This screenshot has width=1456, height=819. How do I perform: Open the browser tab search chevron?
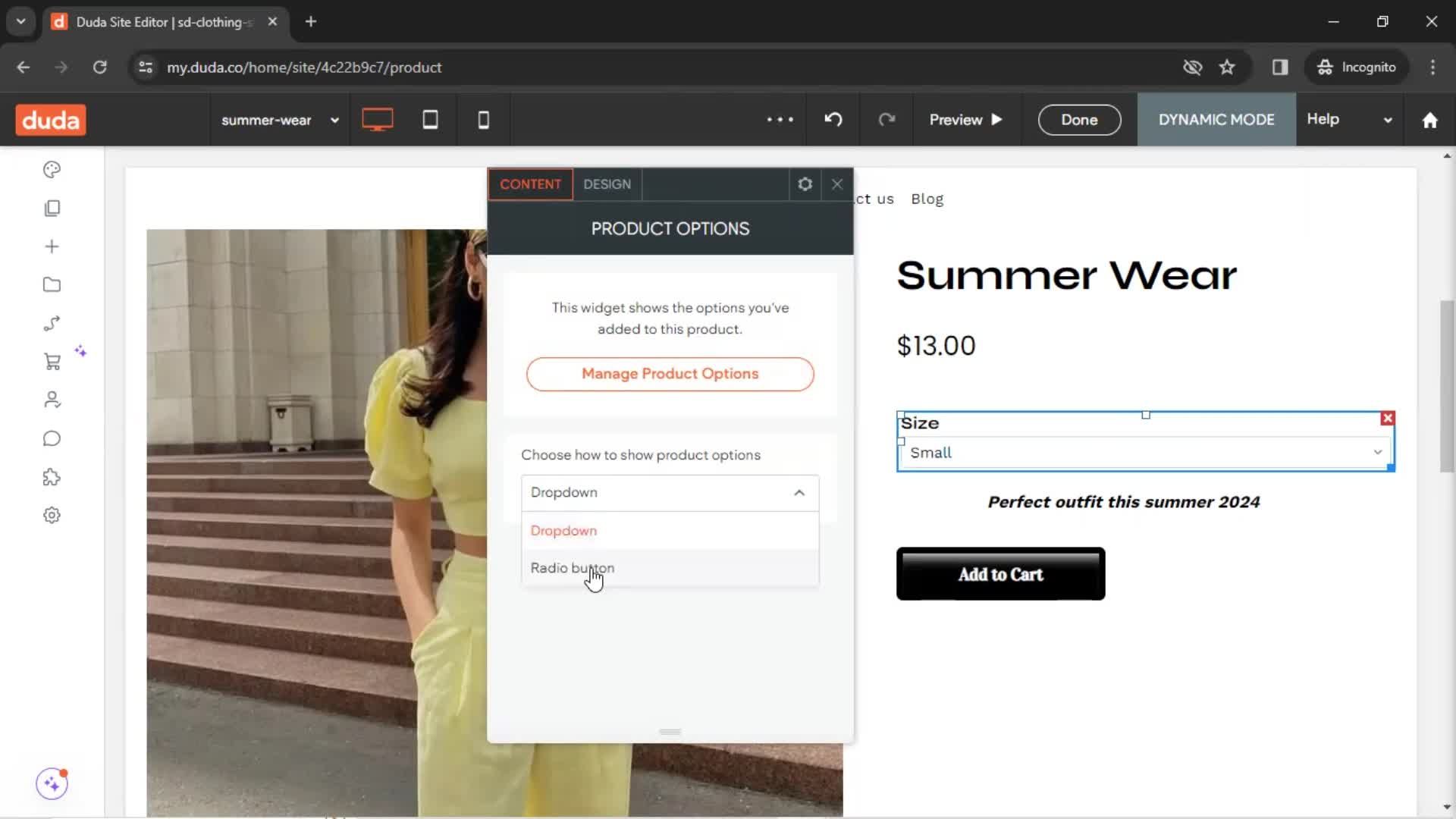click(20, 21)
